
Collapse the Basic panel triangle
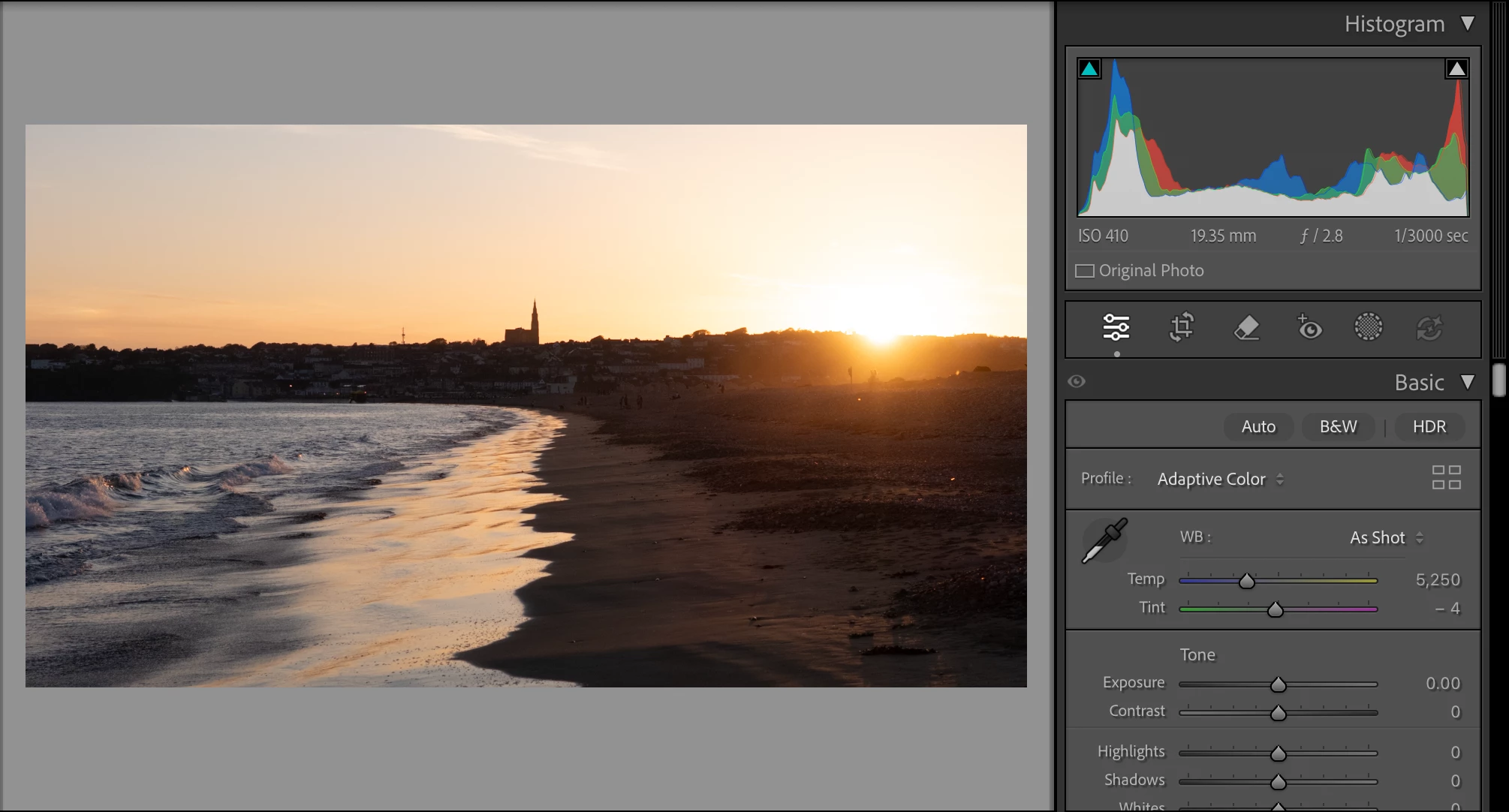[1468, 382]
